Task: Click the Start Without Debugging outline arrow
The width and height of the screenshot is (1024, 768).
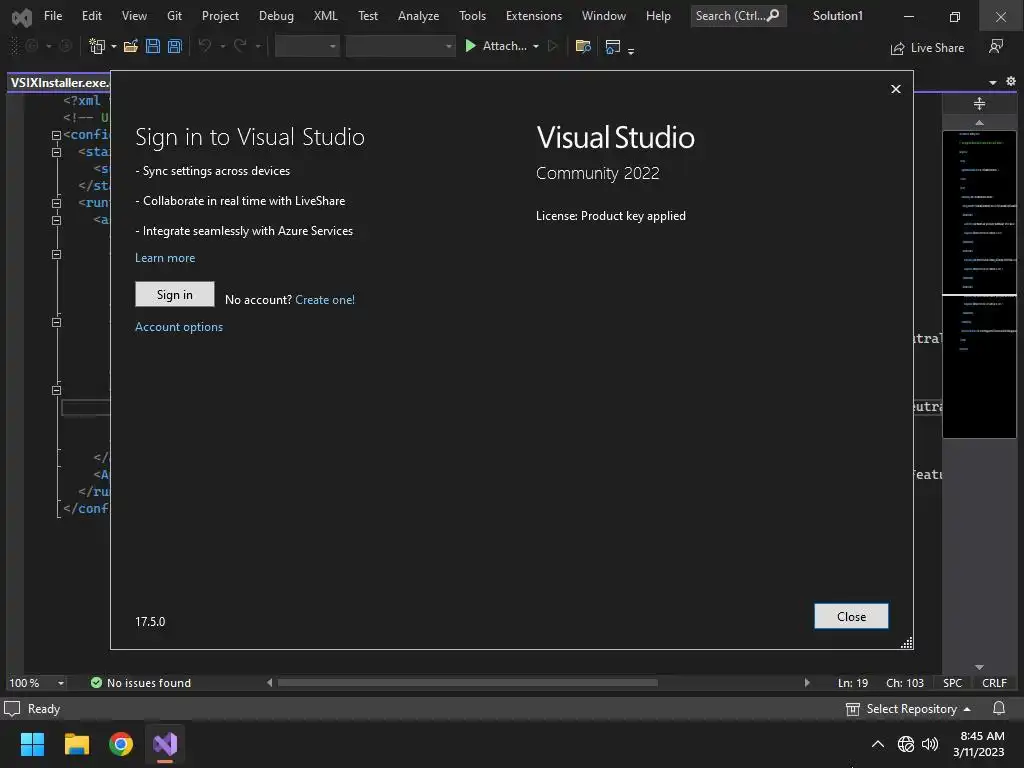Action: 552,46
